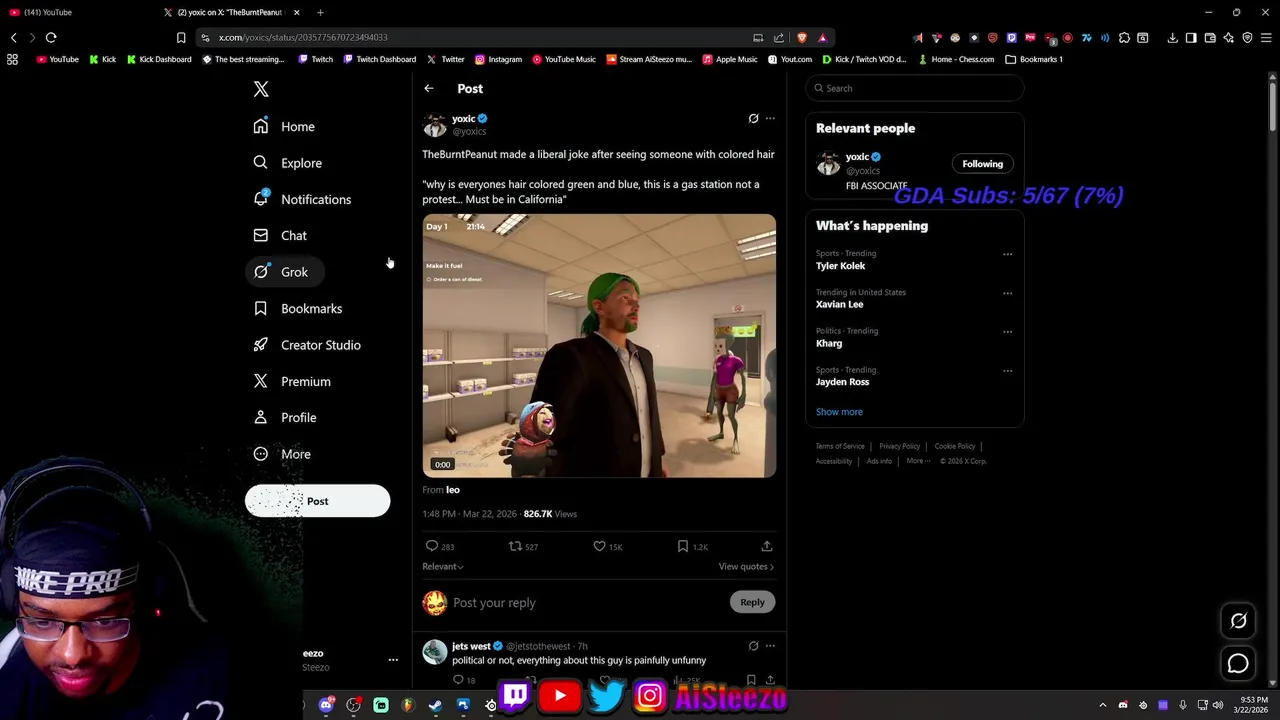Expand the More menu in sidebar
The image size is (1280, 720).
click(x=282, y=454)
